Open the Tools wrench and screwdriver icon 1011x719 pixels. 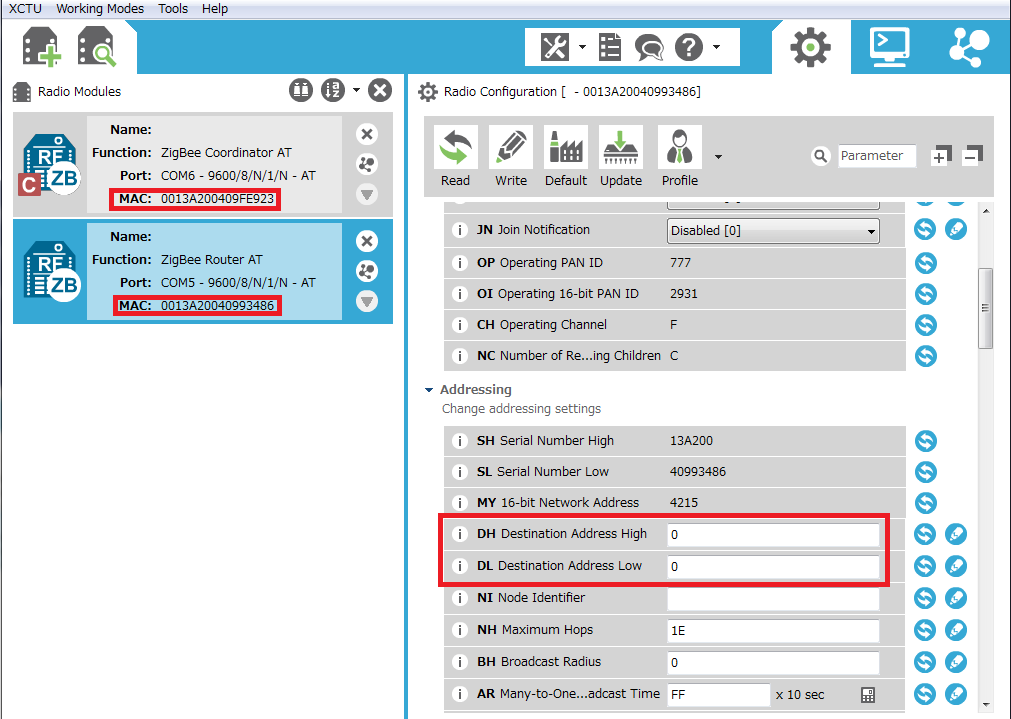coord(555,47)
